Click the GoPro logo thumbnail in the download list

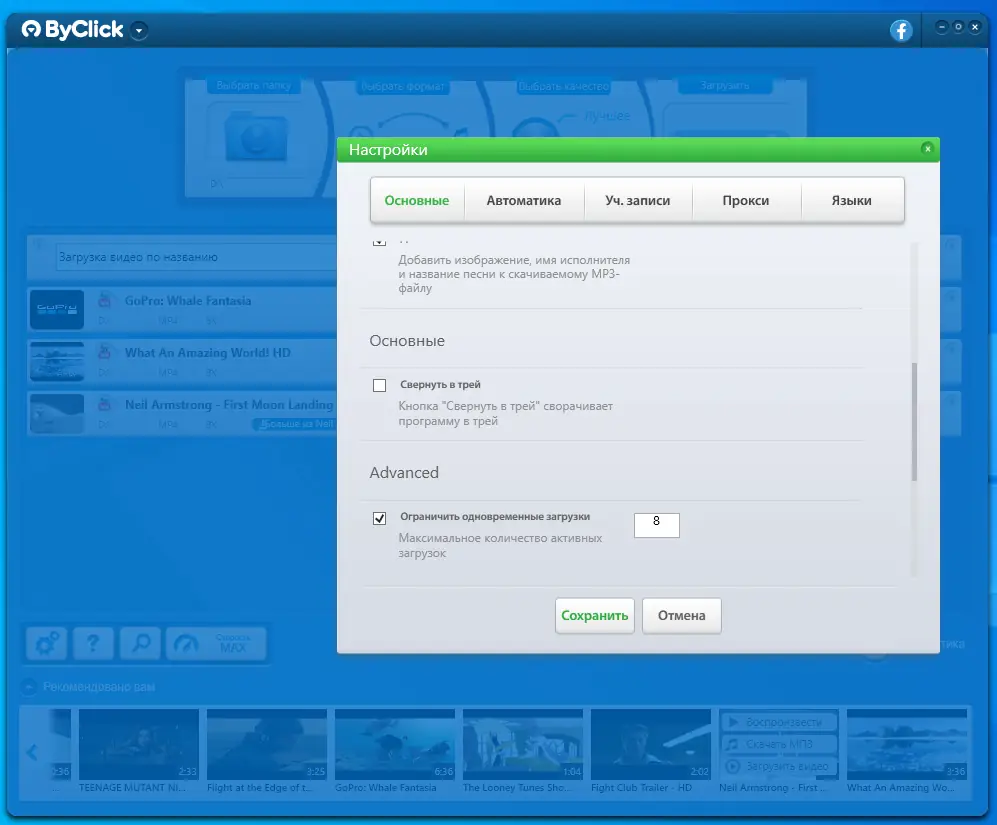pos(57,310)
